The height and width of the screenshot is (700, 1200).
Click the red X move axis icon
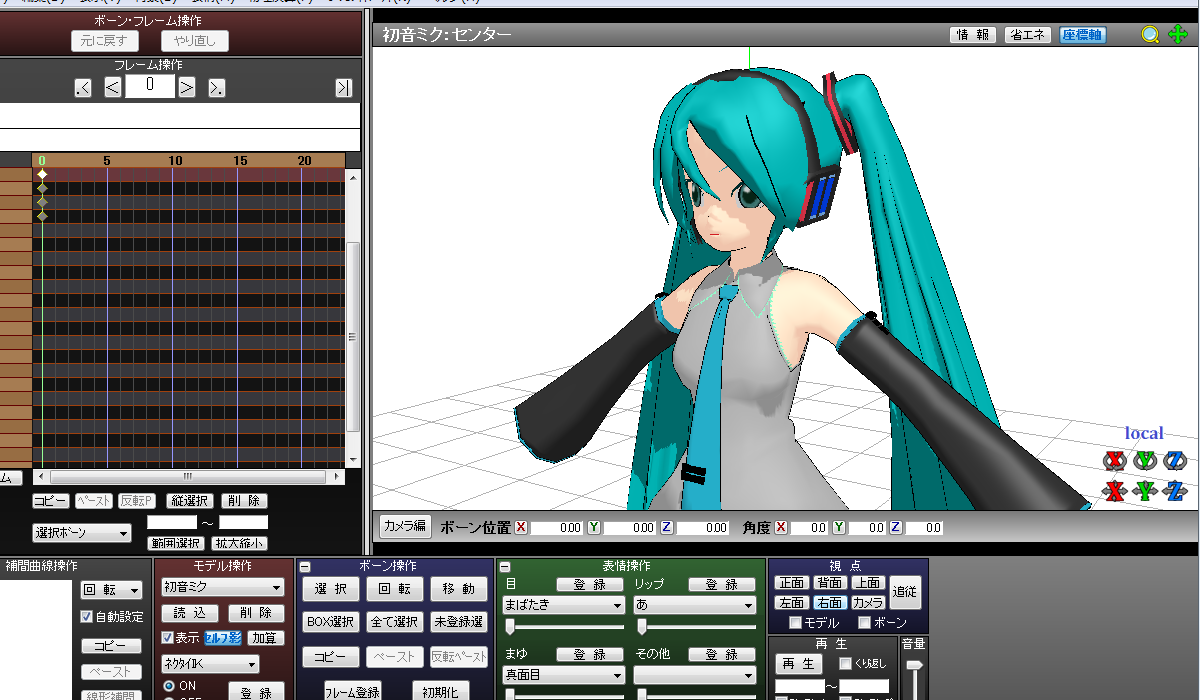click(x=1114, y=491)
